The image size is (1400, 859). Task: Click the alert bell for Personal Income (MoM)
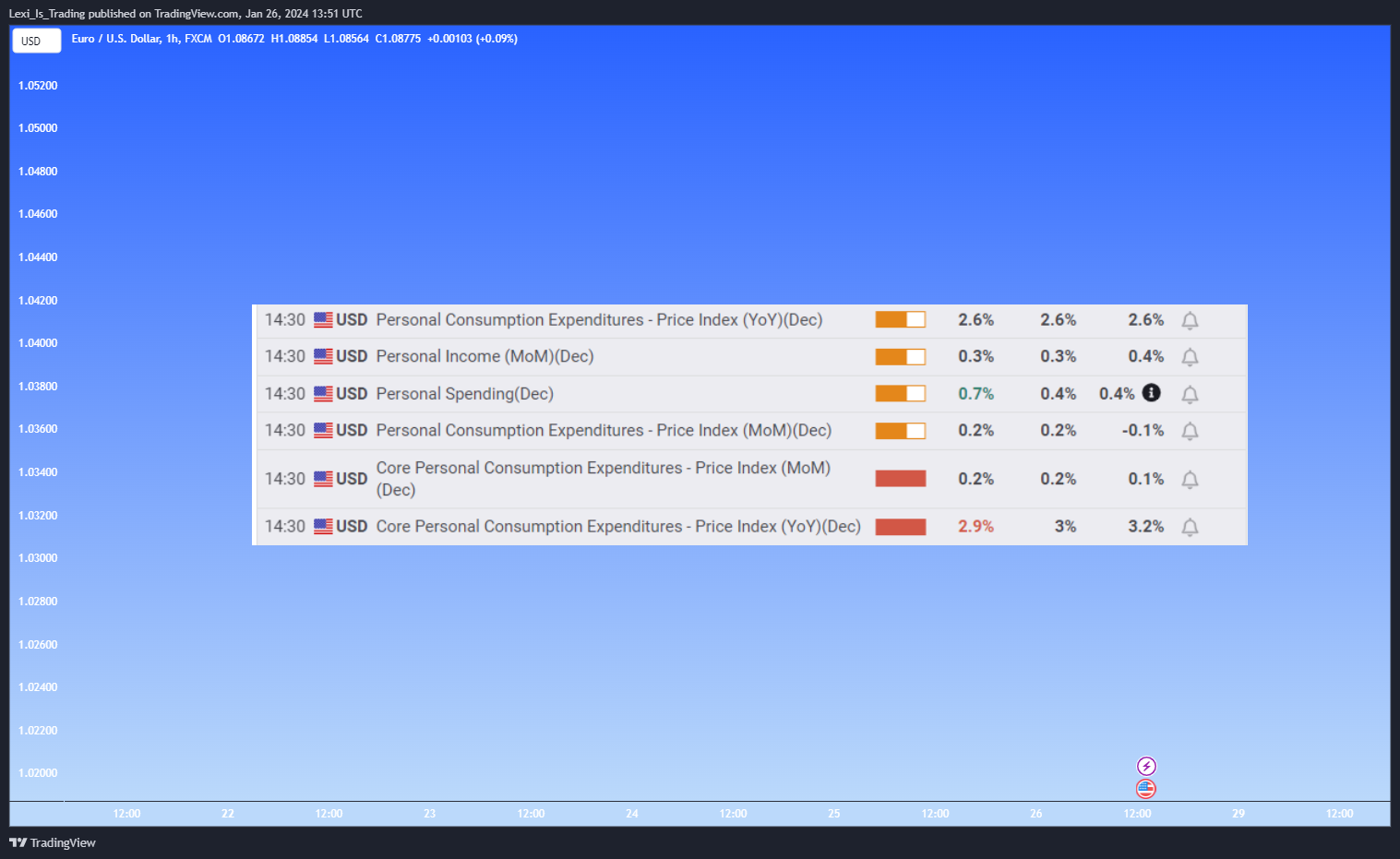click(1190, 357)
